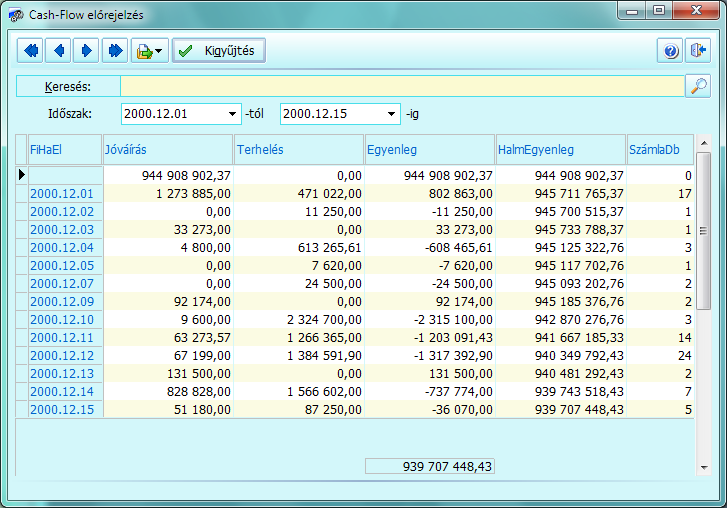Click Terhelés value 87 250,00
This screenshot has width=727, height=509.
coord(333,410)
